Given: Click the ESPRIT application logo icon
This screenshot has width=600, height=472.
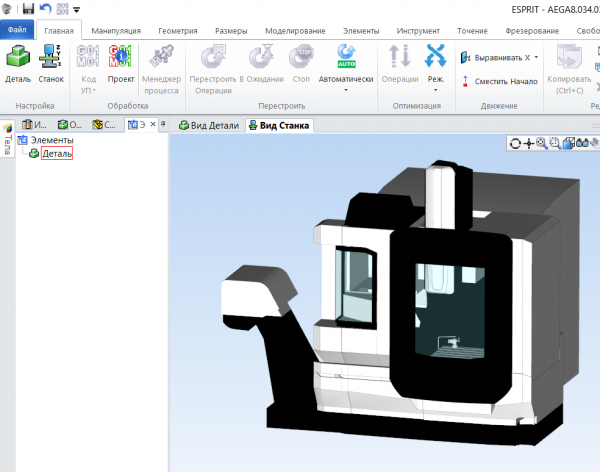Looking at the screenshot, I should [x=7, y=8].
